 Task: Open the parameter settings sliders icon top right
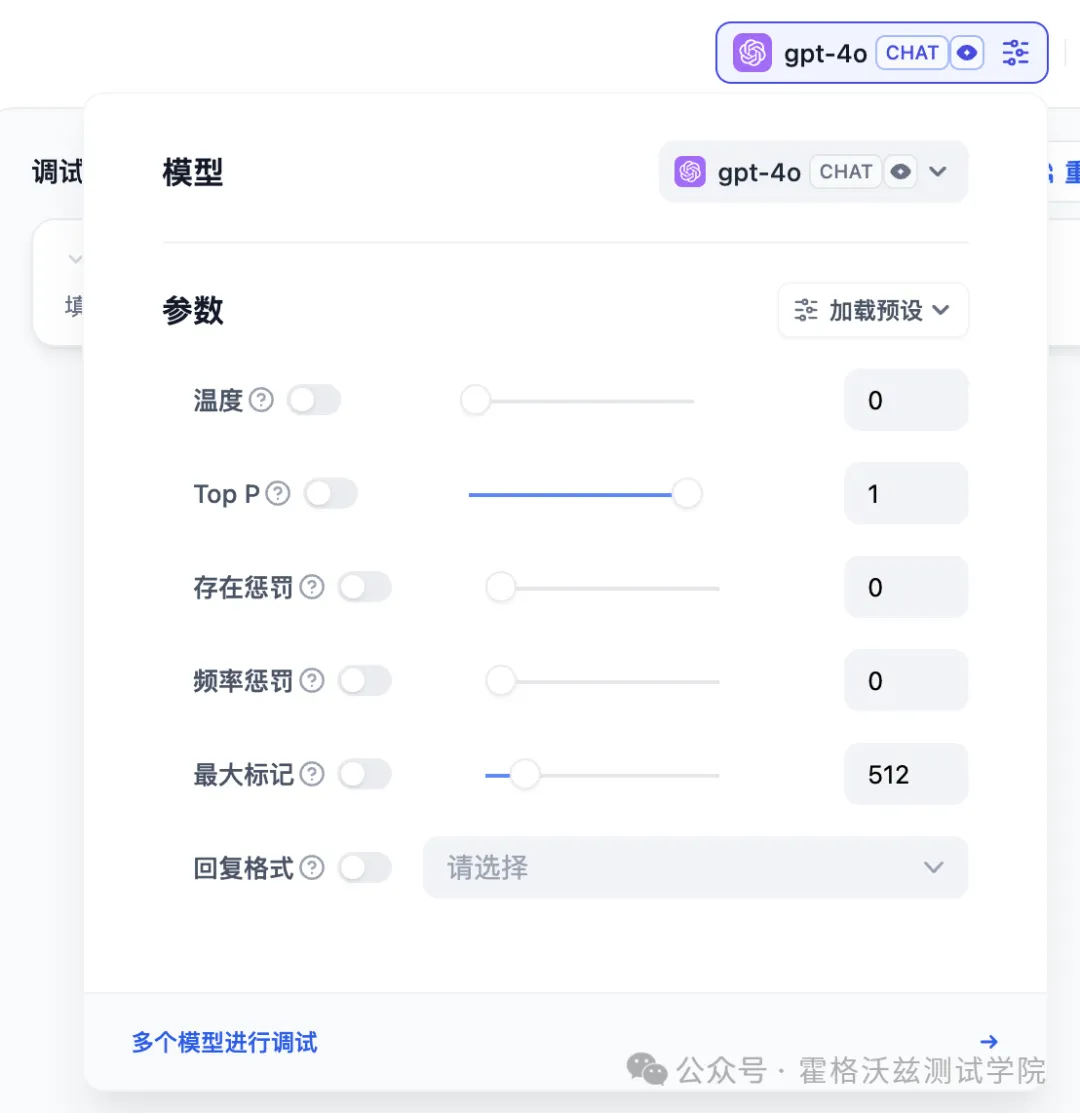(1016, 52)
